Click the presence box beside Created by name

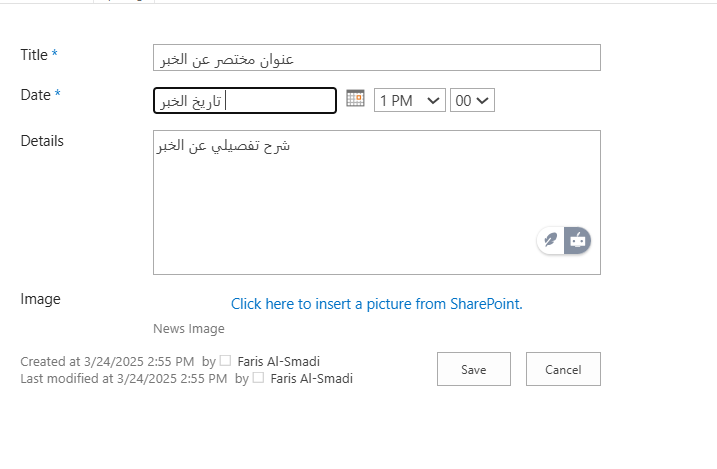(x=225, y=361)
